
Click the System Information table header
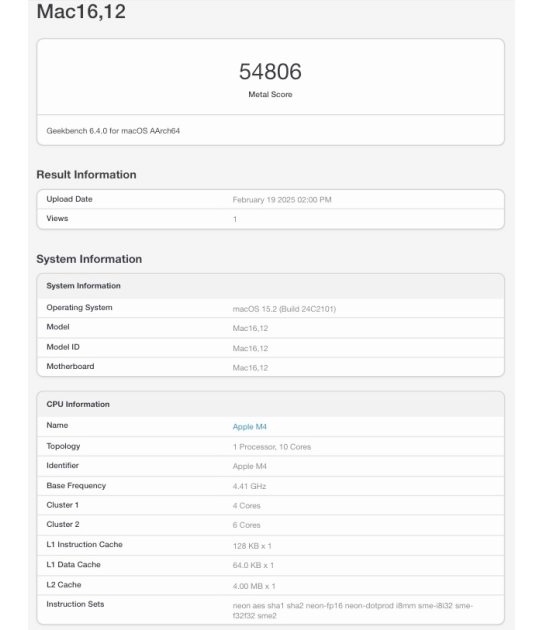point(83,286)
